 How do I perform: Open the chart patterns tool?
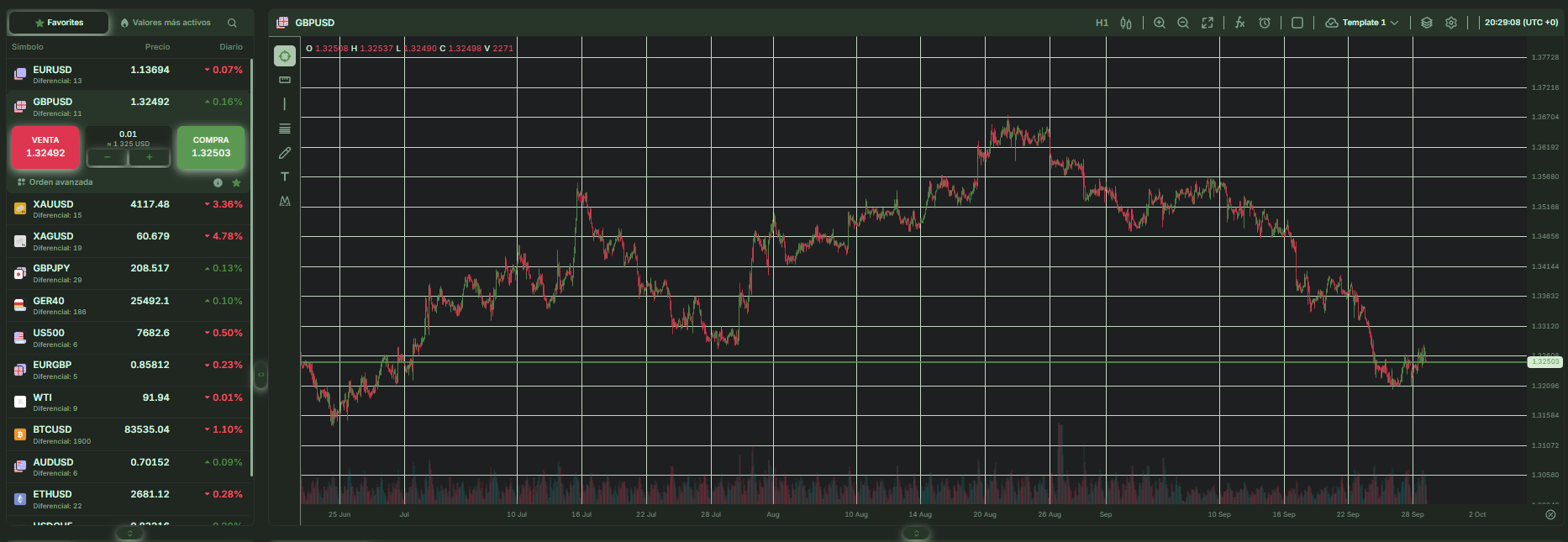285,201
